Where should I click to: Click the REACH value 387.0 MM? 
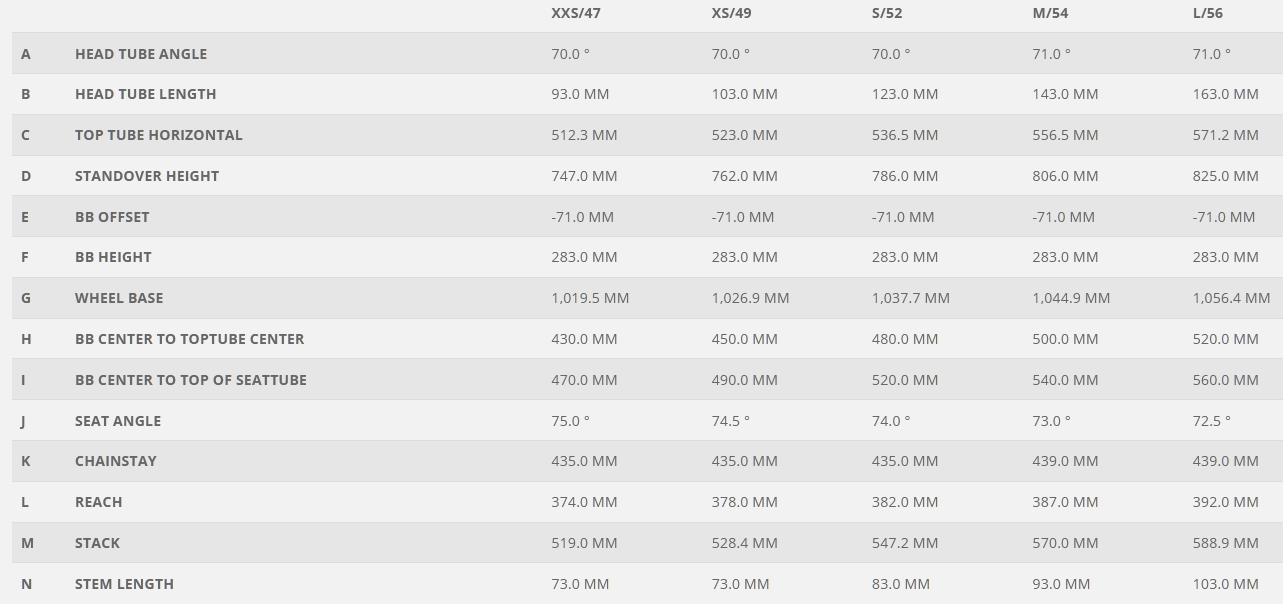pos(1065,502)
